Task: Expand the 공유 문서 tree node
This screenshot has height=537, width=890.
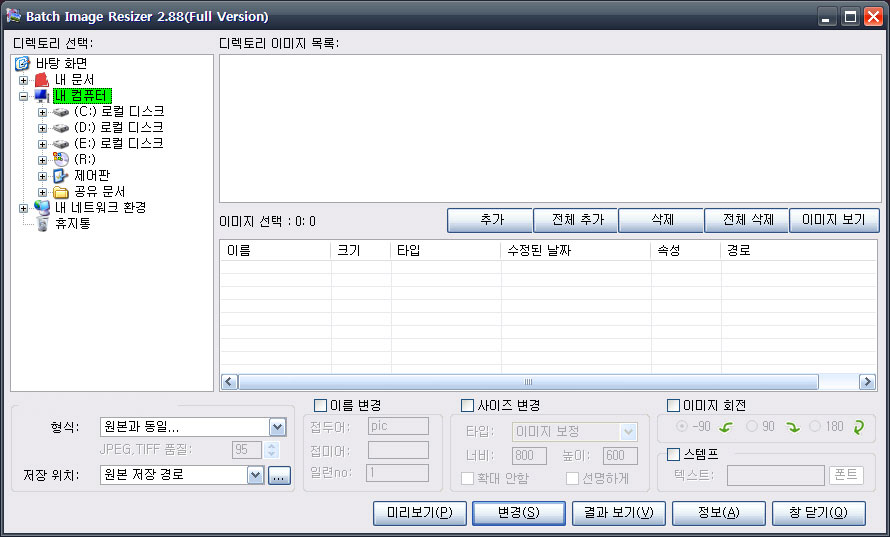Action: (x=42, y=192)
